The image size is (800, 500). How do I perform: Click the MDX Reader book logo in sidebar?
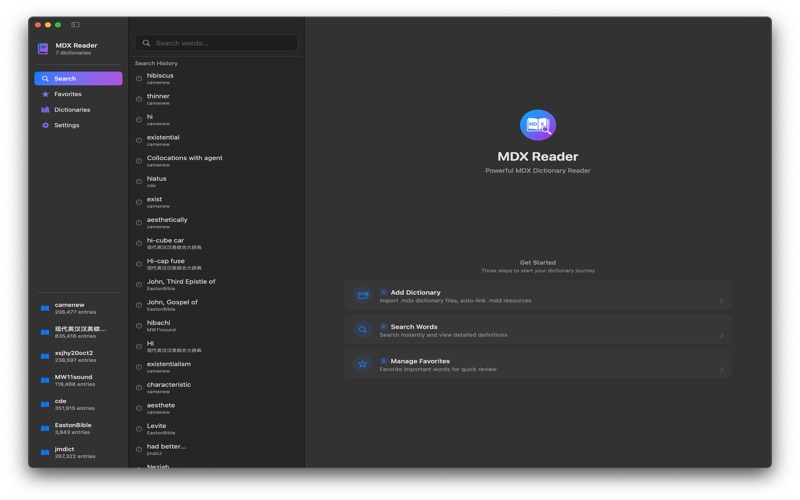[x=43, y=48]
